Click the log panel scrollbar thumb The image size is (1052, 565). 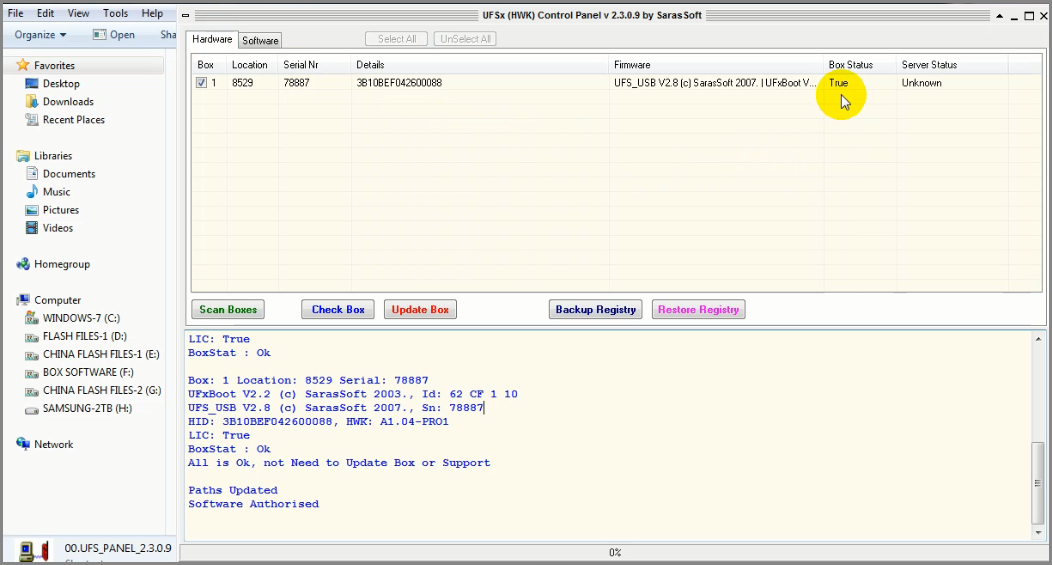(x=1038, y=482)
